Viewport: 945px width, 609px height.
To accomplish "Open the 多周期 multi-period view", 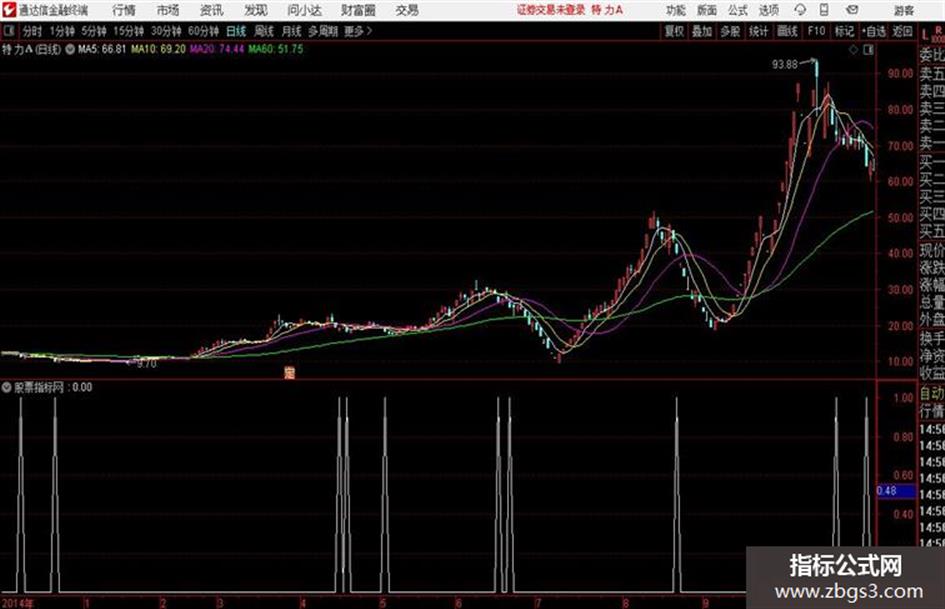I will tap(323, 31).
